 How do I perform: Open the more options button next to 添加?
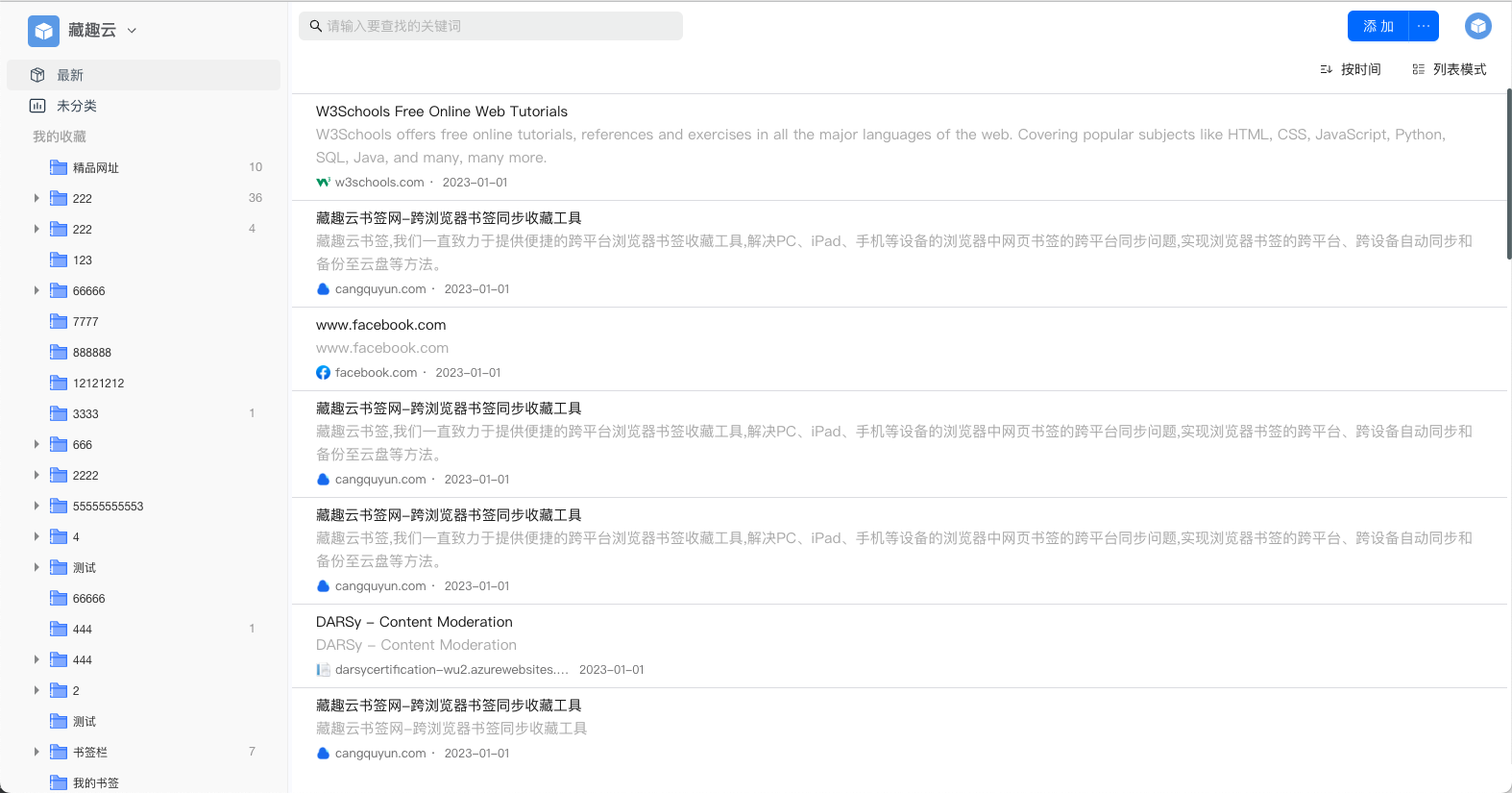click(1424, 26)
